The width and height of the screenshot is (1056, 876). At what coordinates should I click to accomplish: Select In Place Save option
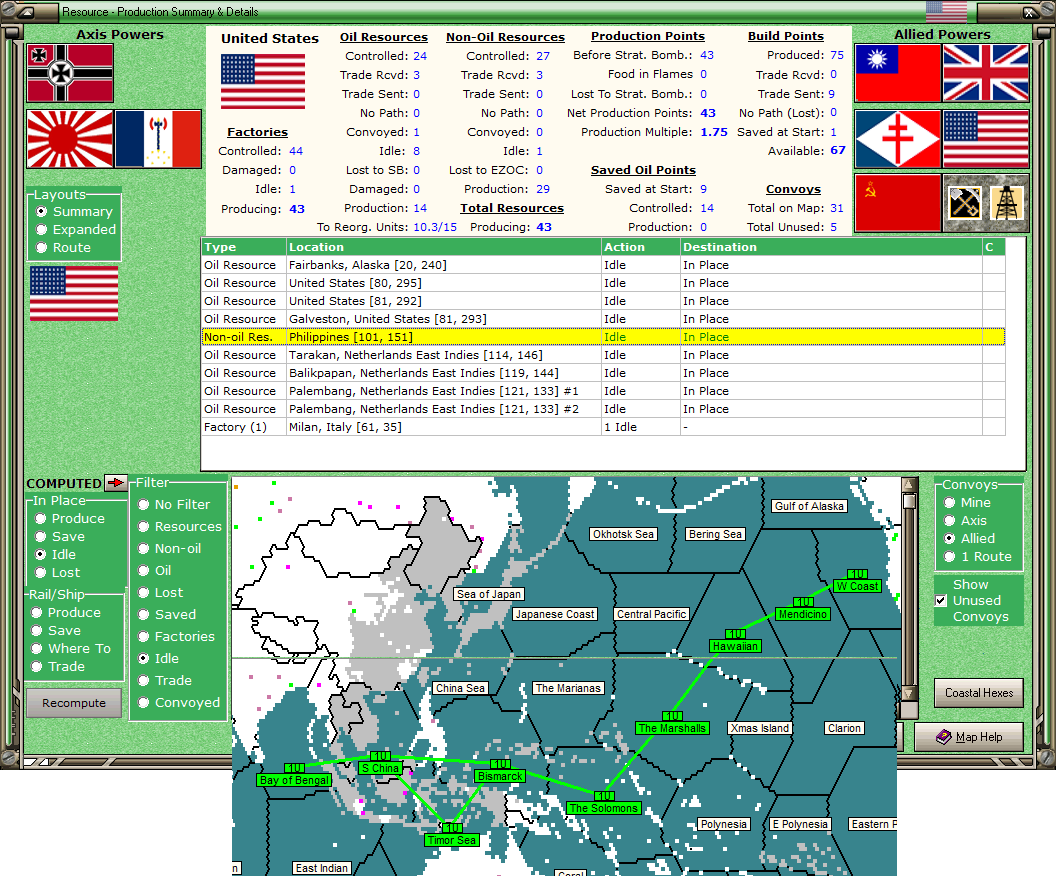tap(60, 537)
